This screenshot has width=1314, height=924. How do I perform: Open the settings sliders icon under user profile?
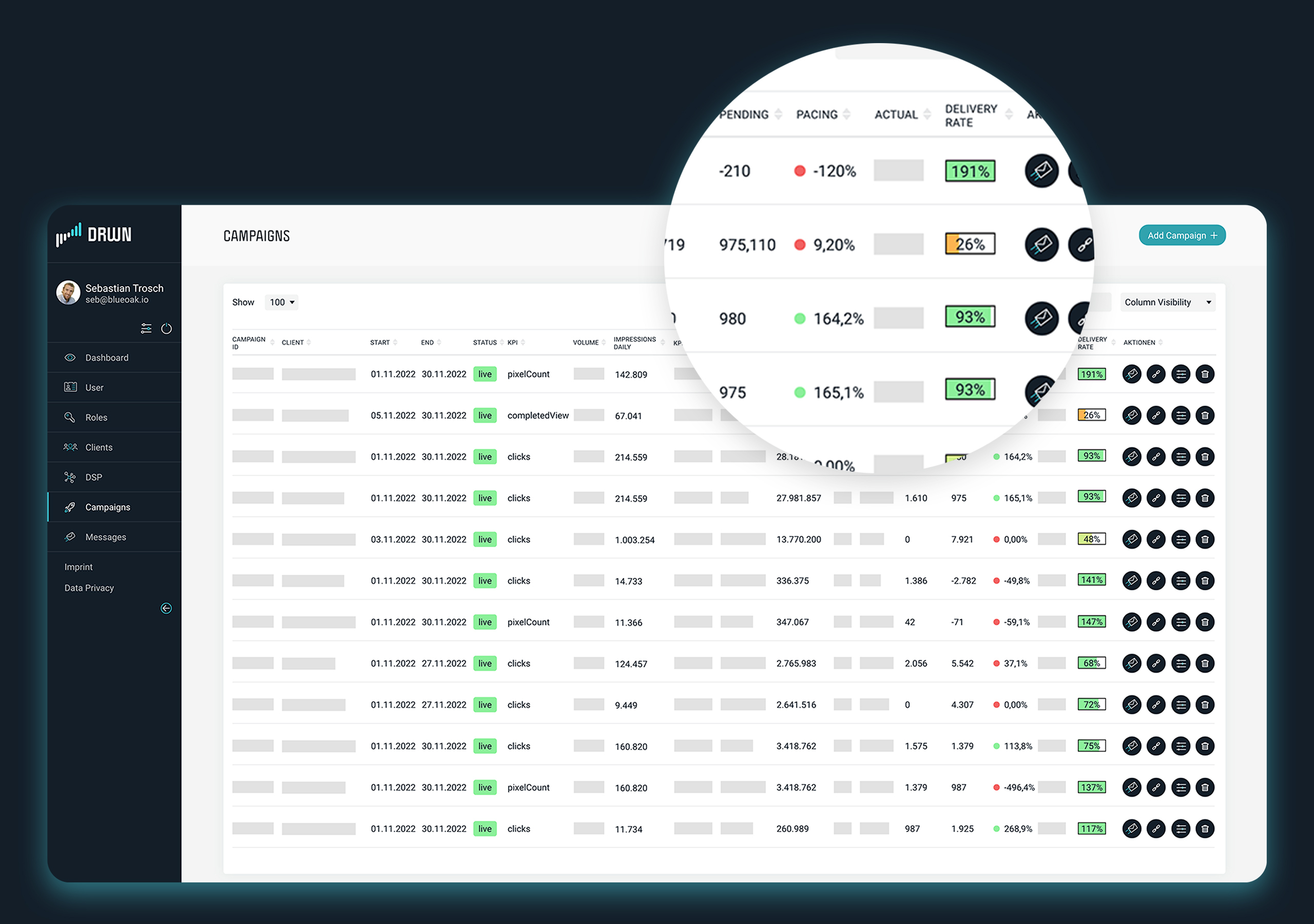tap(146, 329)
